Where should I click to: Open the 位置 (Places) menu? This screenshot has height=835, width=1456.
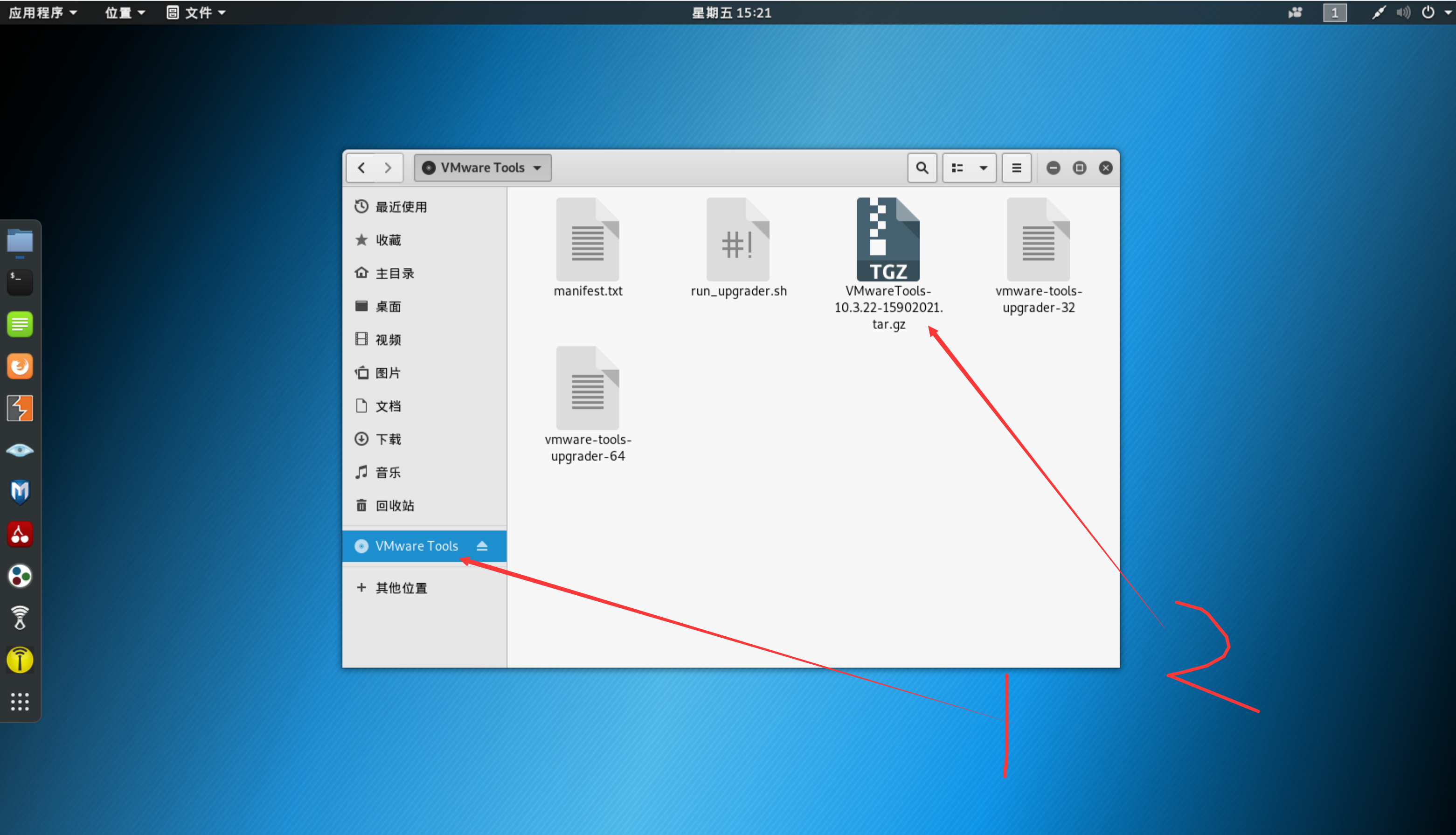pos(125,13)
